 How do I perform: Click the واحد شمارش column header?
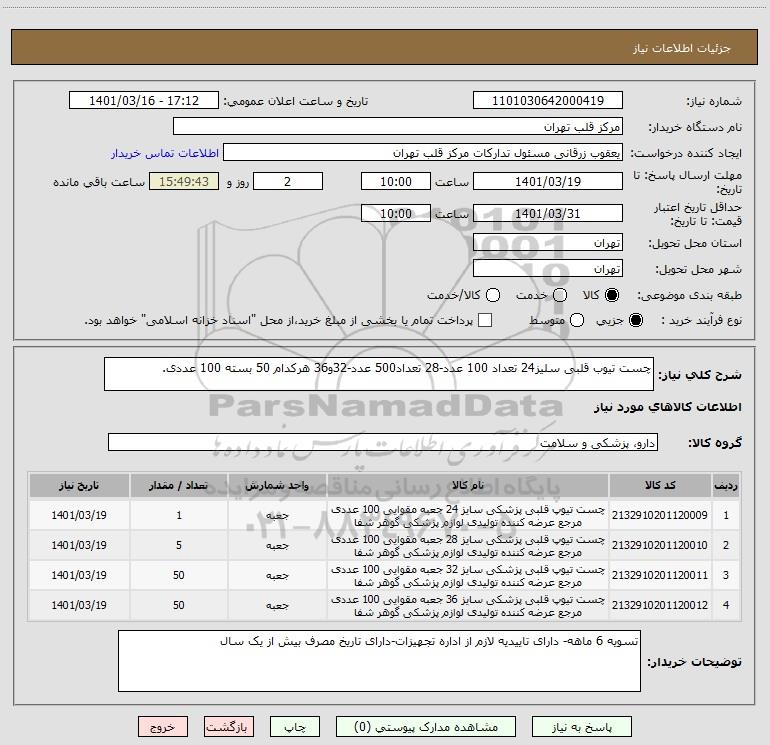click(x=277, y=485)
